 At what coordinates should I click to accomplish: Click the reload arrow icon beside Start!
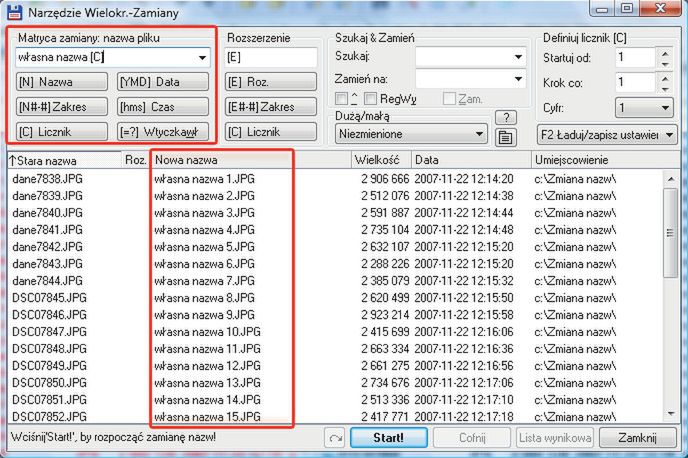[x=336, y=438]
